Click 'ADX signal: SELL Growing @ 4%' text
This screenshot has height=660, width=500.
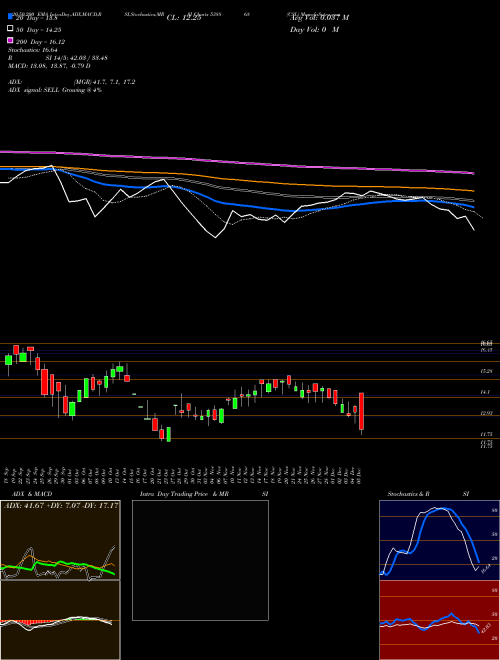pos(55,90)
